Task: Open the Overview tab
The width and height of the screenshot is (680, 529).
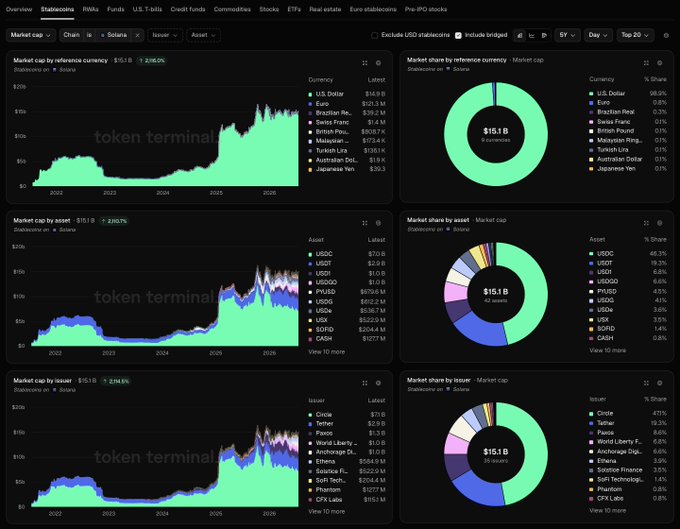Action: 19,9
